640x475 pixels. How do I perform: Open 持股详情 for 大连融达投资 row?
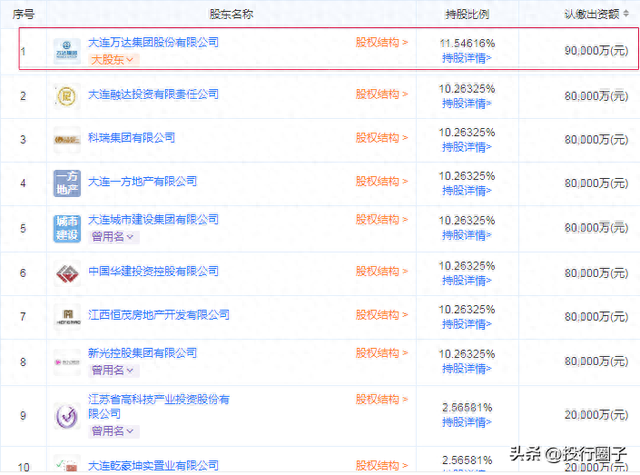coord(467,104)
